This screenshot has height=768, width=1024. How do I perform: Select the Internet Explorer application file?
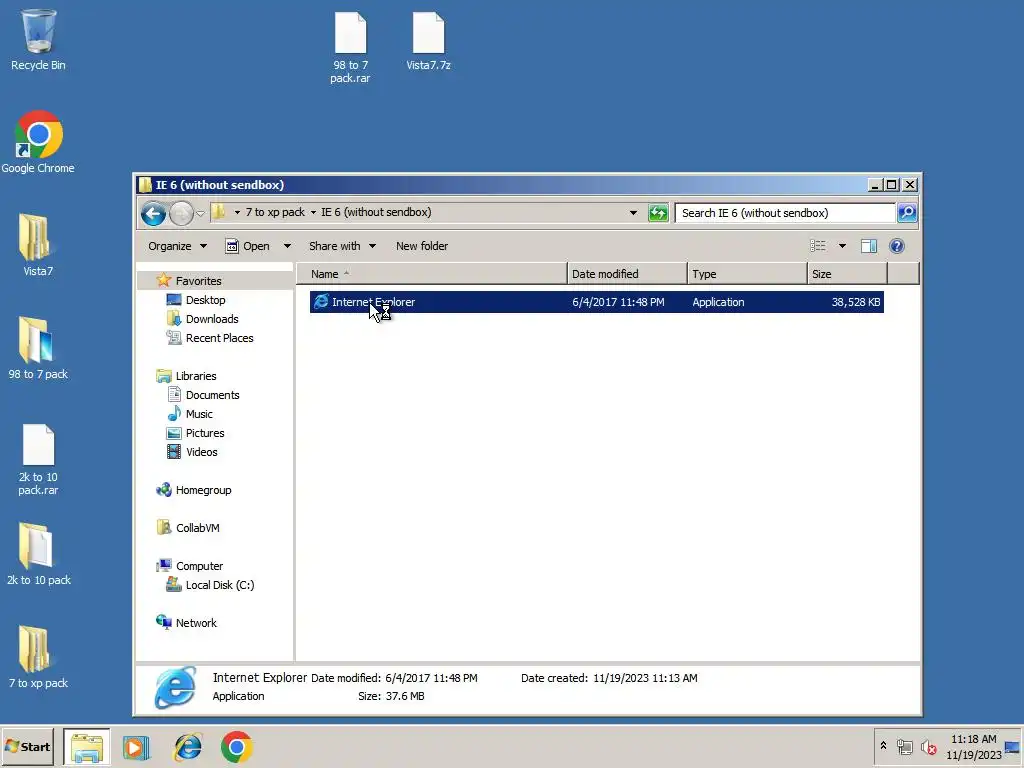[596, 302]
